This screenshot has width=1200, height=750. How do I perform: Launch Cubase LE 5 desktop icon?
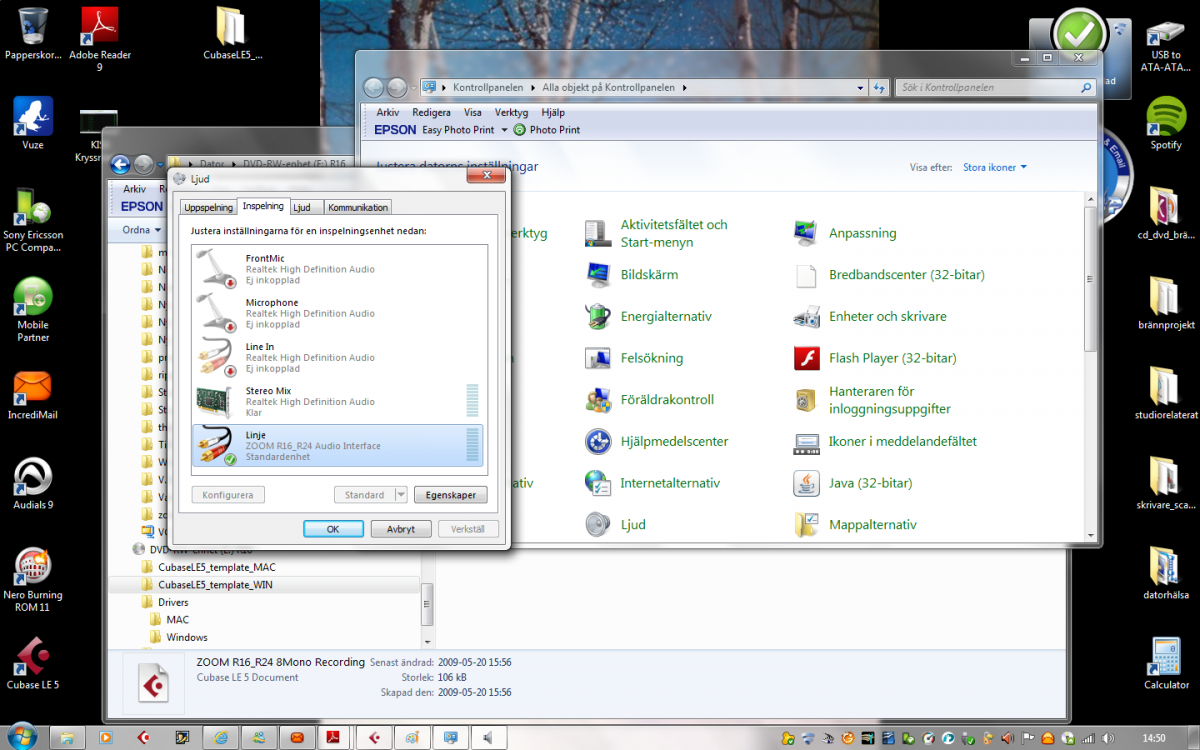coord(33,665)
